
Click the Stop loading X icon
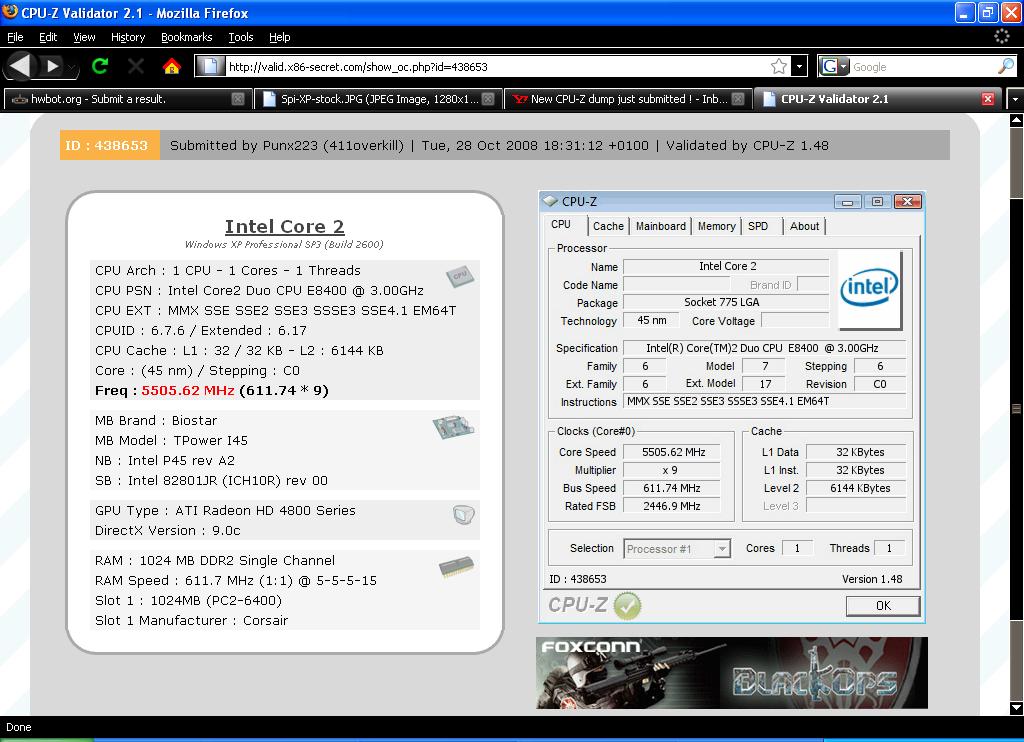point(136,66)
